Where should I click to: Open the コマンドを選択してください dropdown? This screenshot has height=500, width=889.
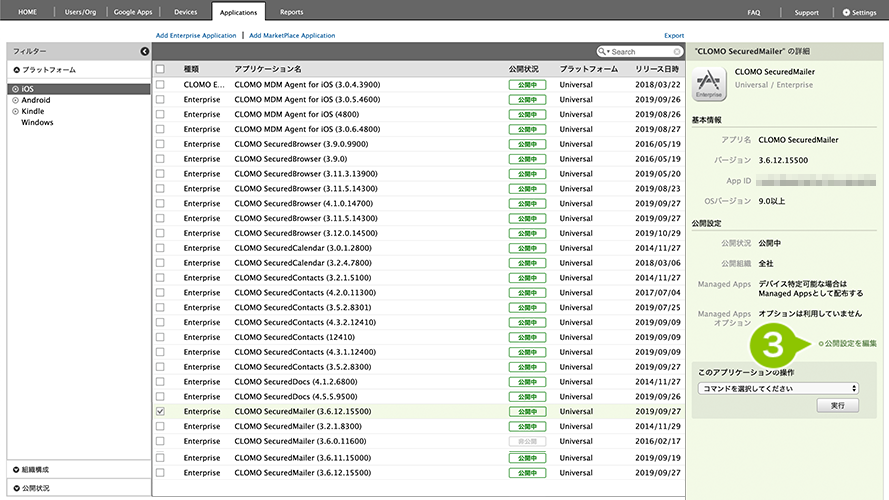pos(778,389)
